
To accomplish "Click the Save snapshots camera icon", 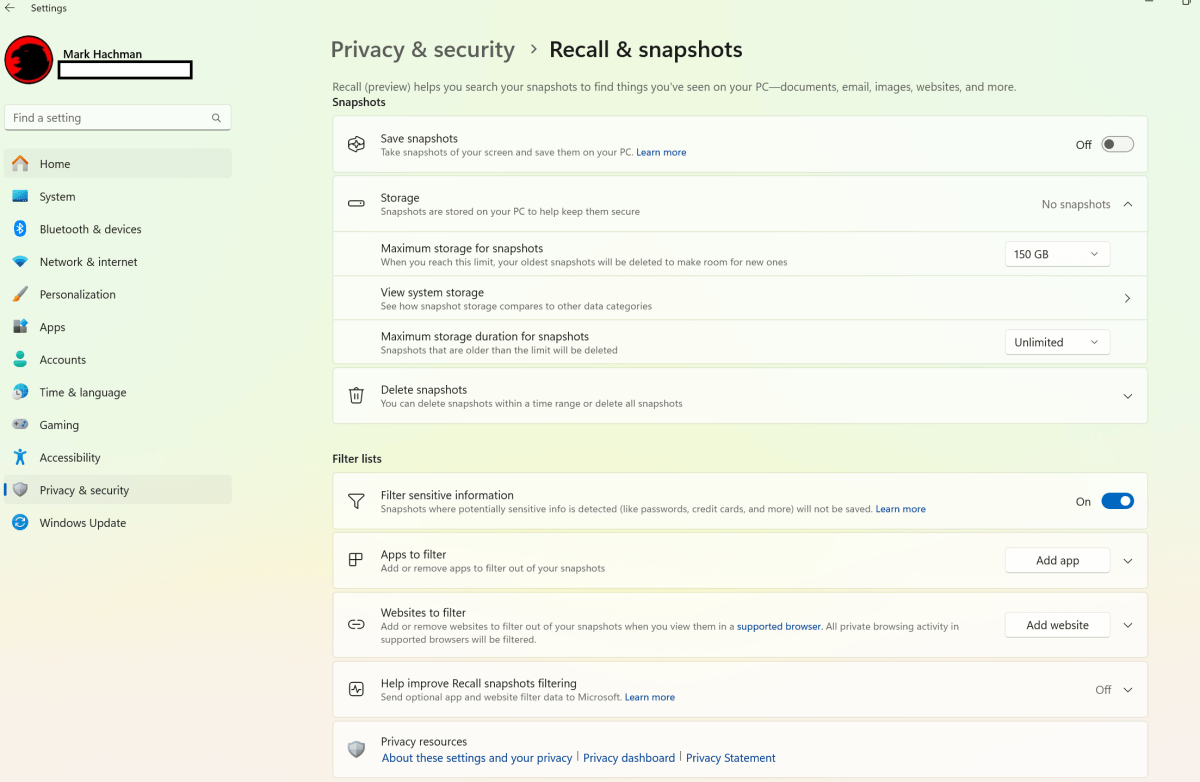I will point(356,145).
